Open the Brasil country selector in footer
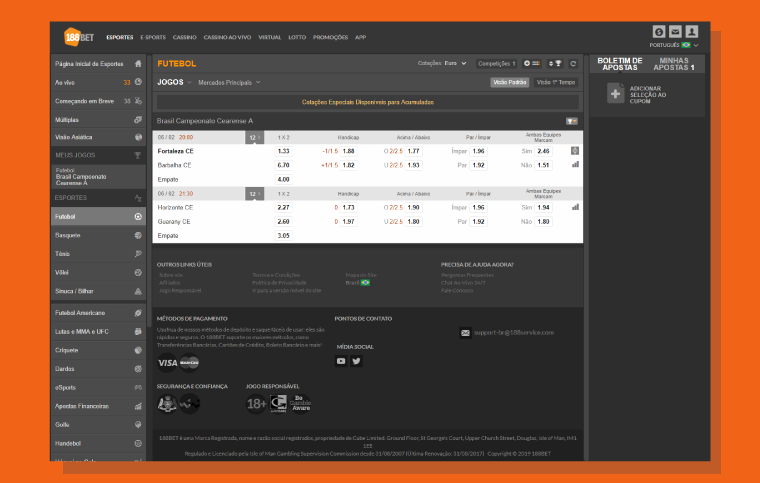This screenshot has height=483, width=760. 358,283
